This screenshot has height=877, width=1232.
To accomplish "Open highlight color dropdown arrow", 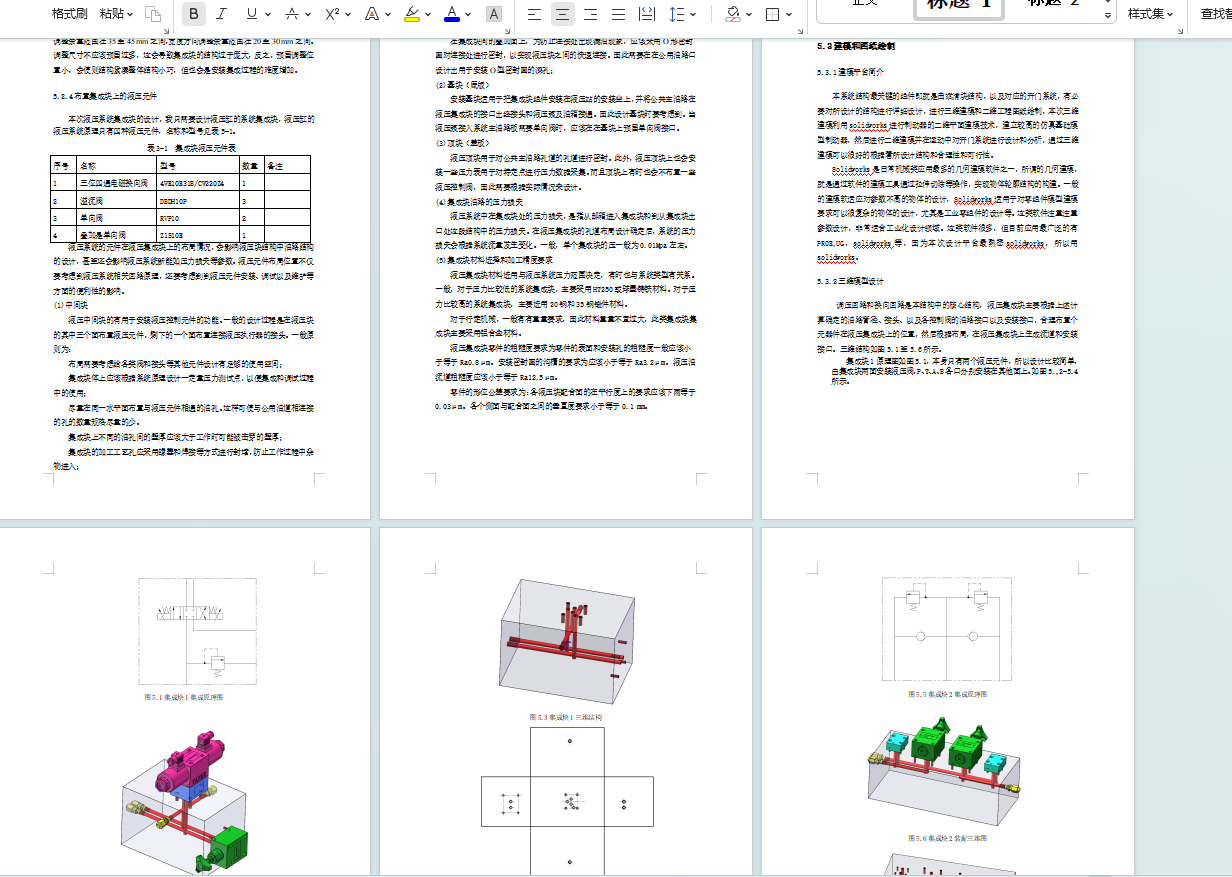I will (x=428, y=14).
